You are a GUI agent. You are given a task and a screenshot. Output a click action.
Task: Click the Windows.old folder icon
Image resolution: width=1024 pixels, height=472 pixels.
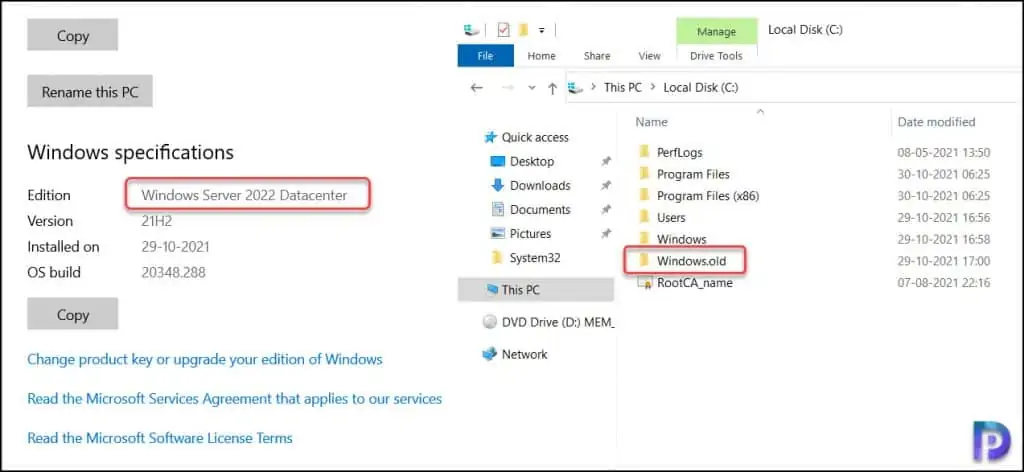coord(645,261)
